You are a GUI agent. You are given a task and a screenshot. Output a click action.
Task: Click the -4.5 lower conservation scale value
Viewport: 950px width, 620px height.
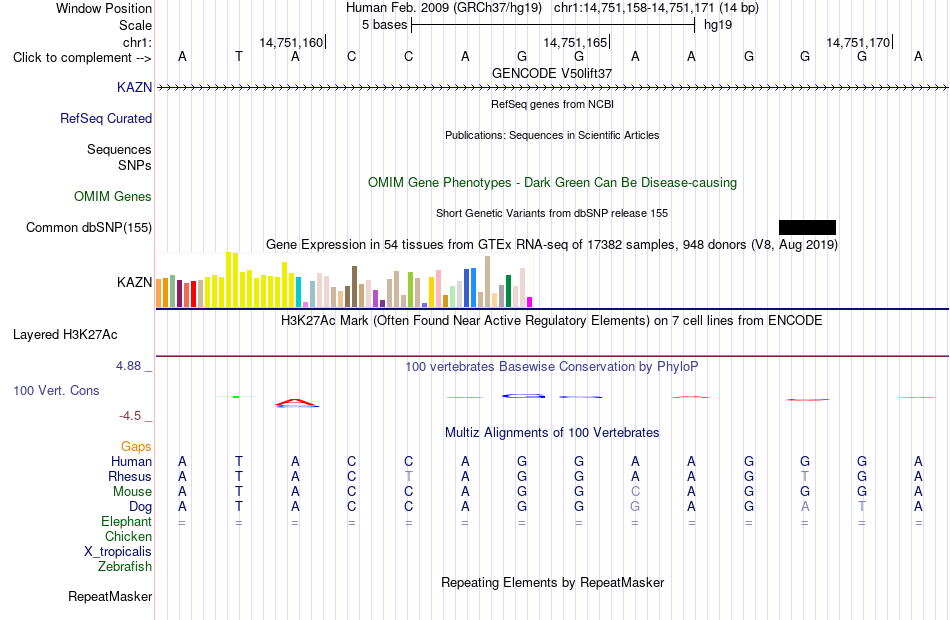(x=130, y=416)
